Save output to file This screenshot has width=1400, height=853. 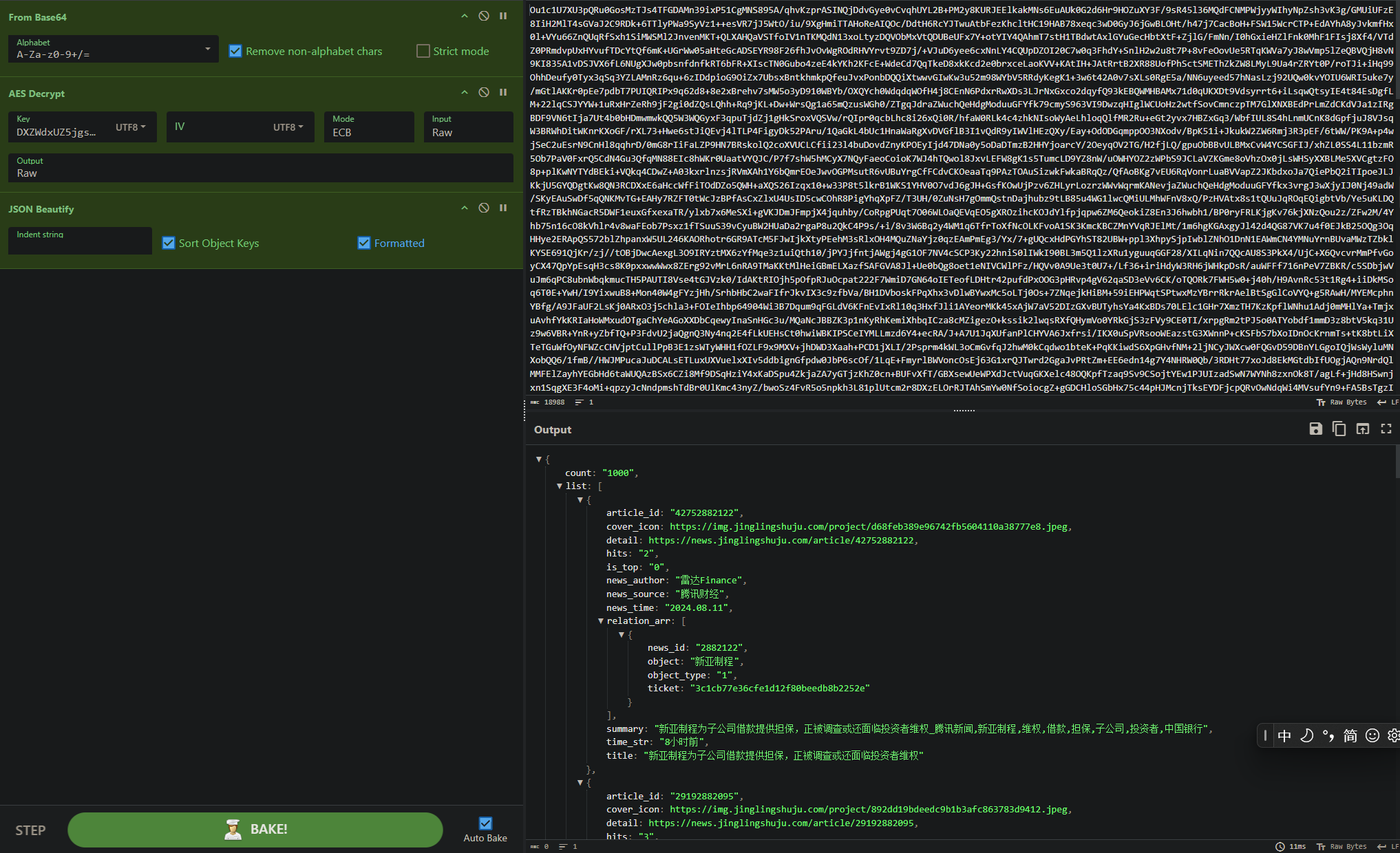[x=1315, y=429]
